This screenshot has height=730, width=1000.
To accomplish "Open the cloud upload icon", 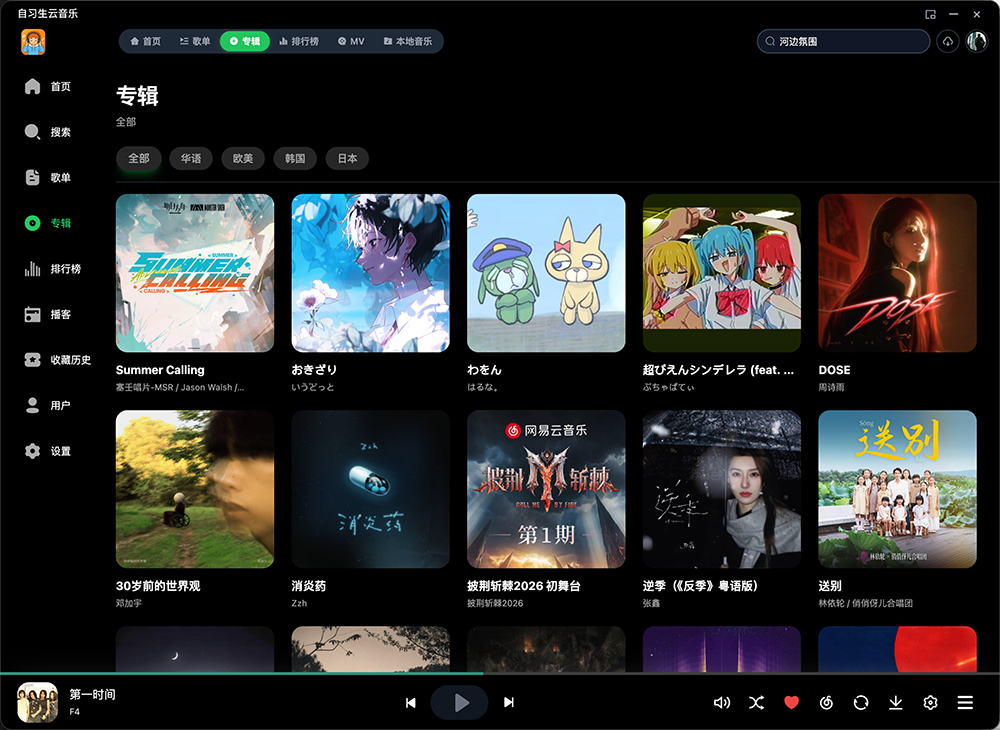I will (x=948, y=41).
